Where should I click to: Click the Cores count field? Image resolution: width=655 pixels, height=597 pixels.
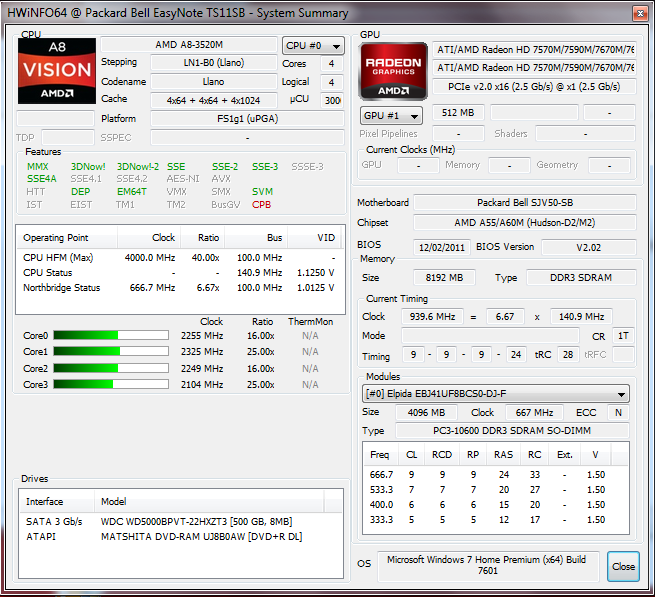coord(332,64)
